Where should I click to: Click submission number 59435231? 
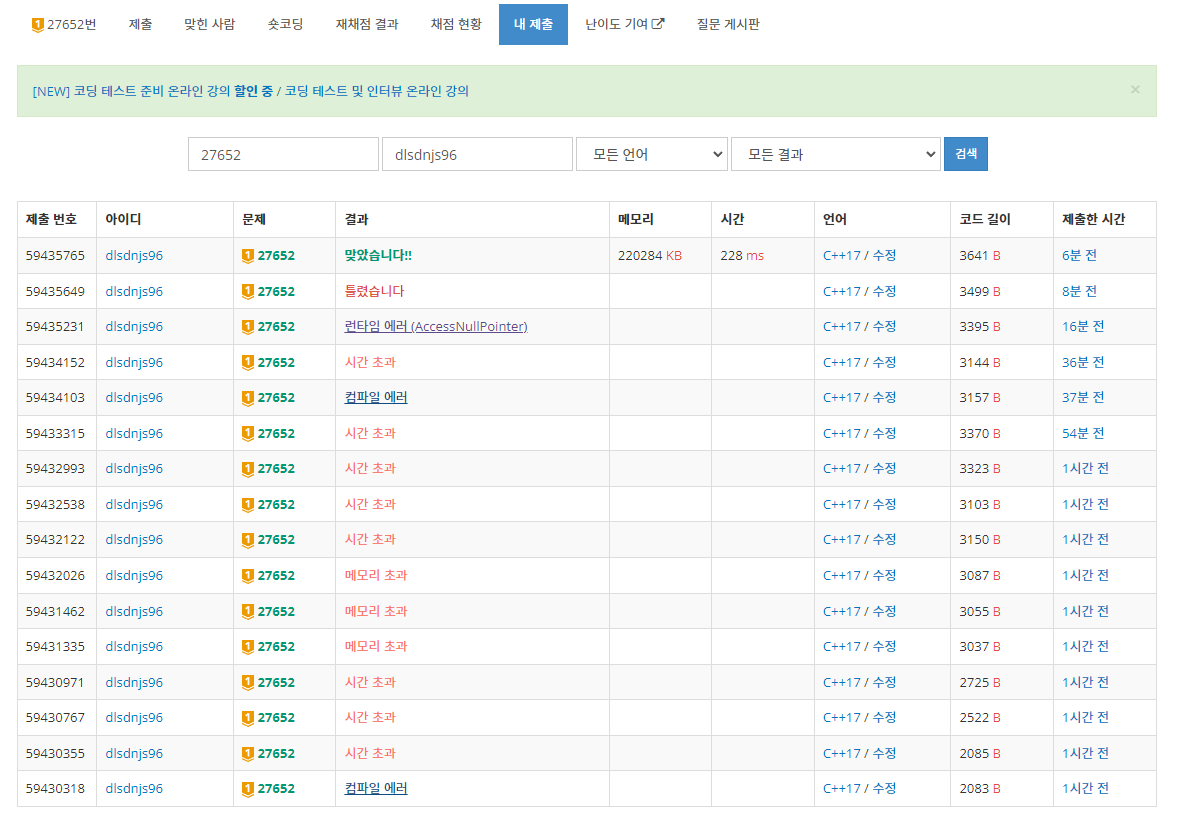pyautogui.click(x=55, y=327)
